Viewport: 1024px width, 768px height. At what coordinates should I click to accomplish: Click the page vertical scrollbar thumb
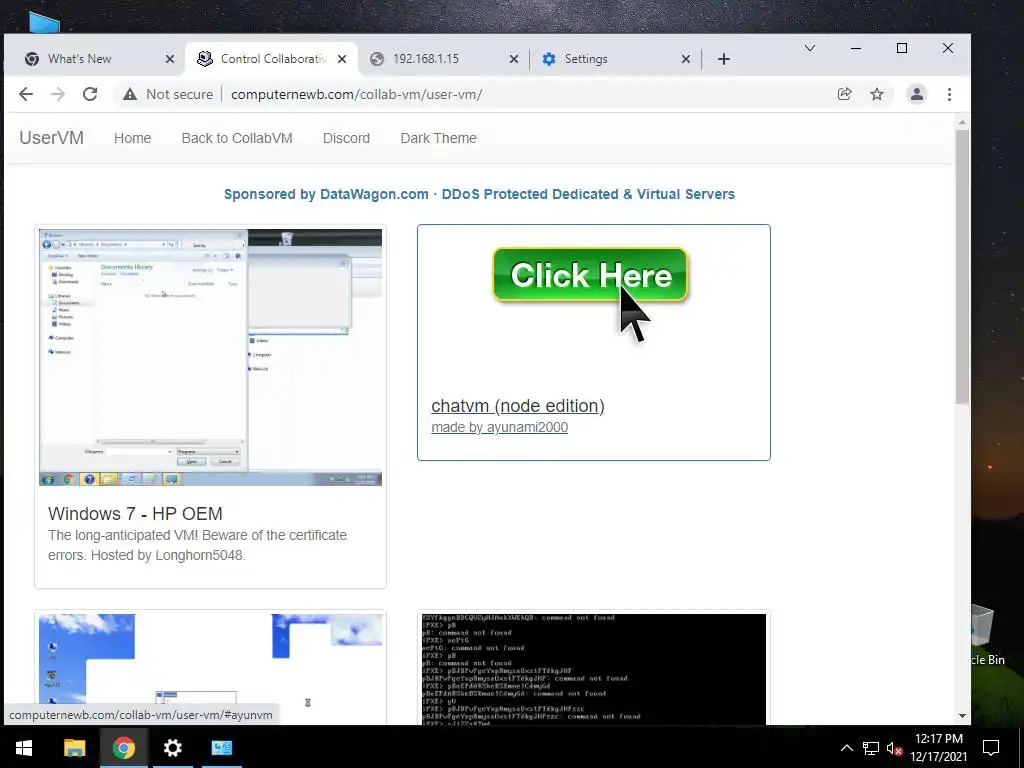coord(962,266)
